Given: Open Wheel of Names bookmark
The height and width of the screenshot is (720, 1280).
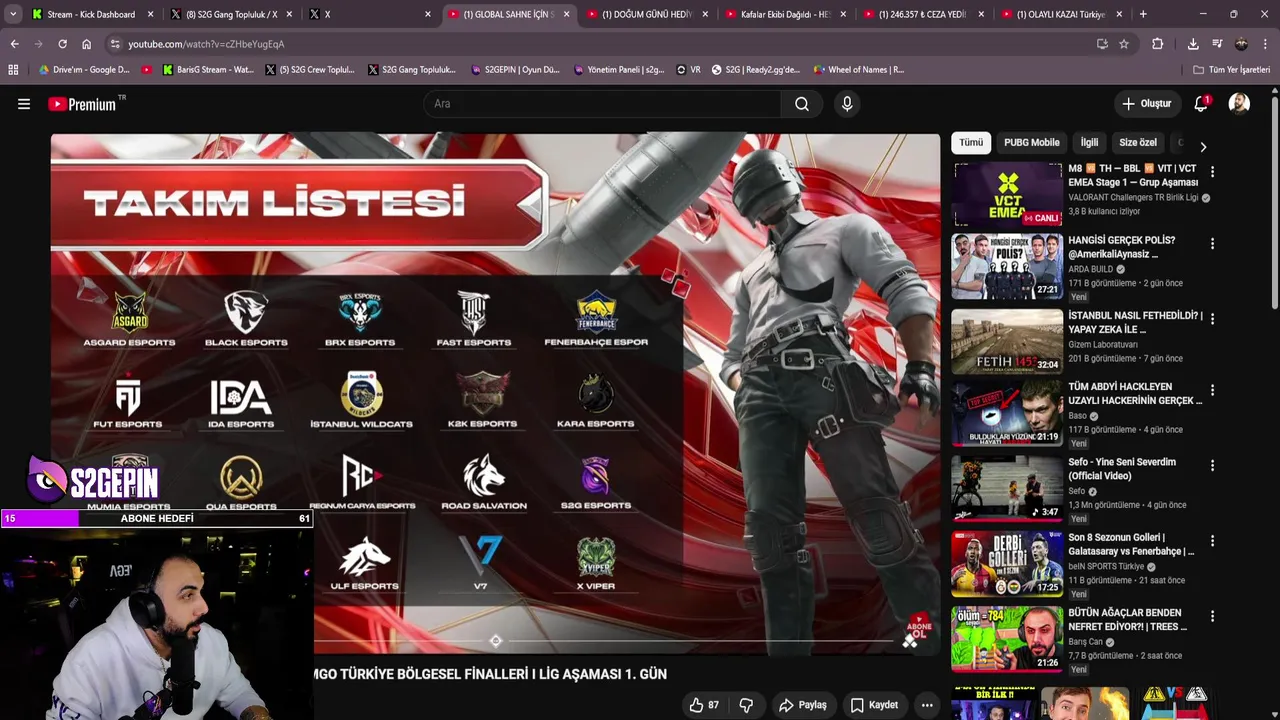Looking at the screenshot, I should point(858,70).
